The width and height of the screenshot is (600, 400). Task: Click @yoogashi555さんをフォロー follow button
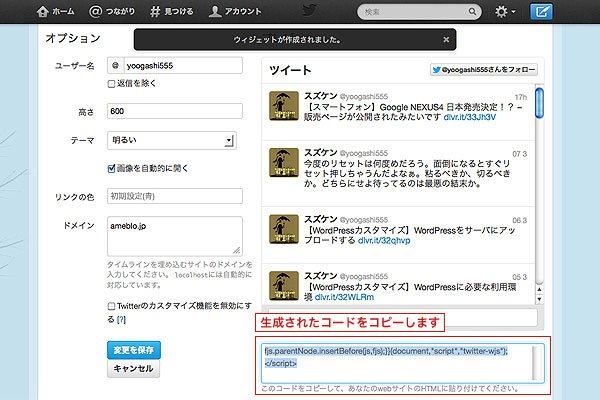coord(484,70)
